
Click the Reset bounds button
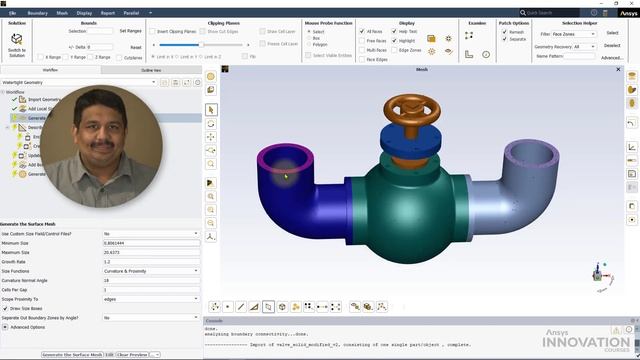coord(136,47)
